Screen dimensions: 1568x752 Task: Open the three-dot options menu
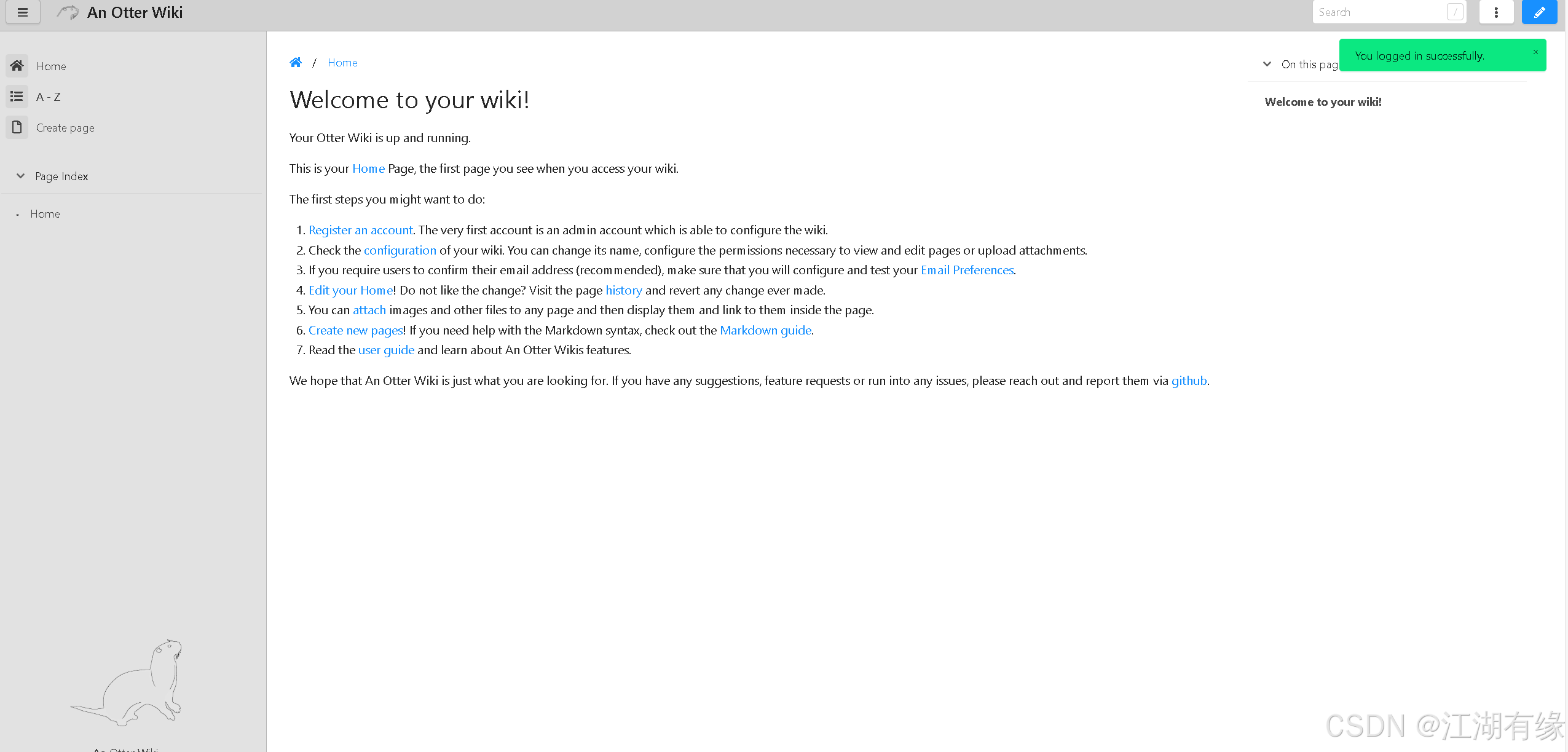(x=1495, y=12)
